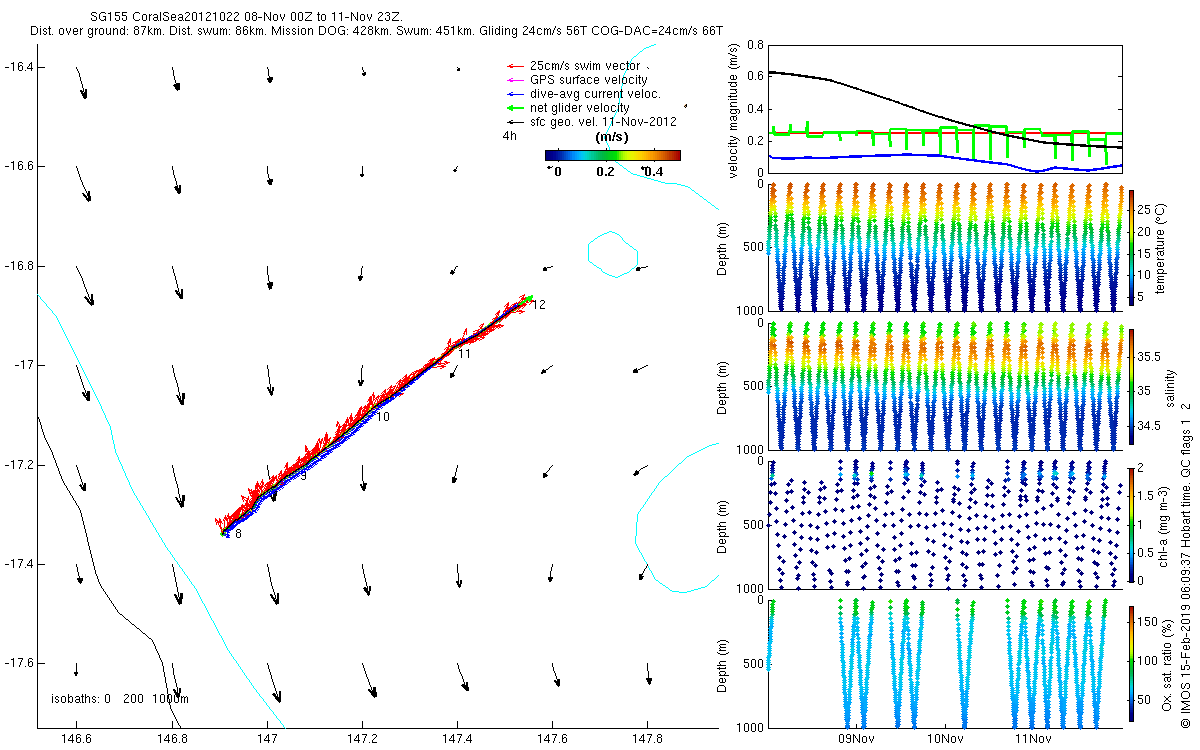Click the '146.6' longitude tick label
This screenshot has width=1200, height=750.
click(76, 740)
